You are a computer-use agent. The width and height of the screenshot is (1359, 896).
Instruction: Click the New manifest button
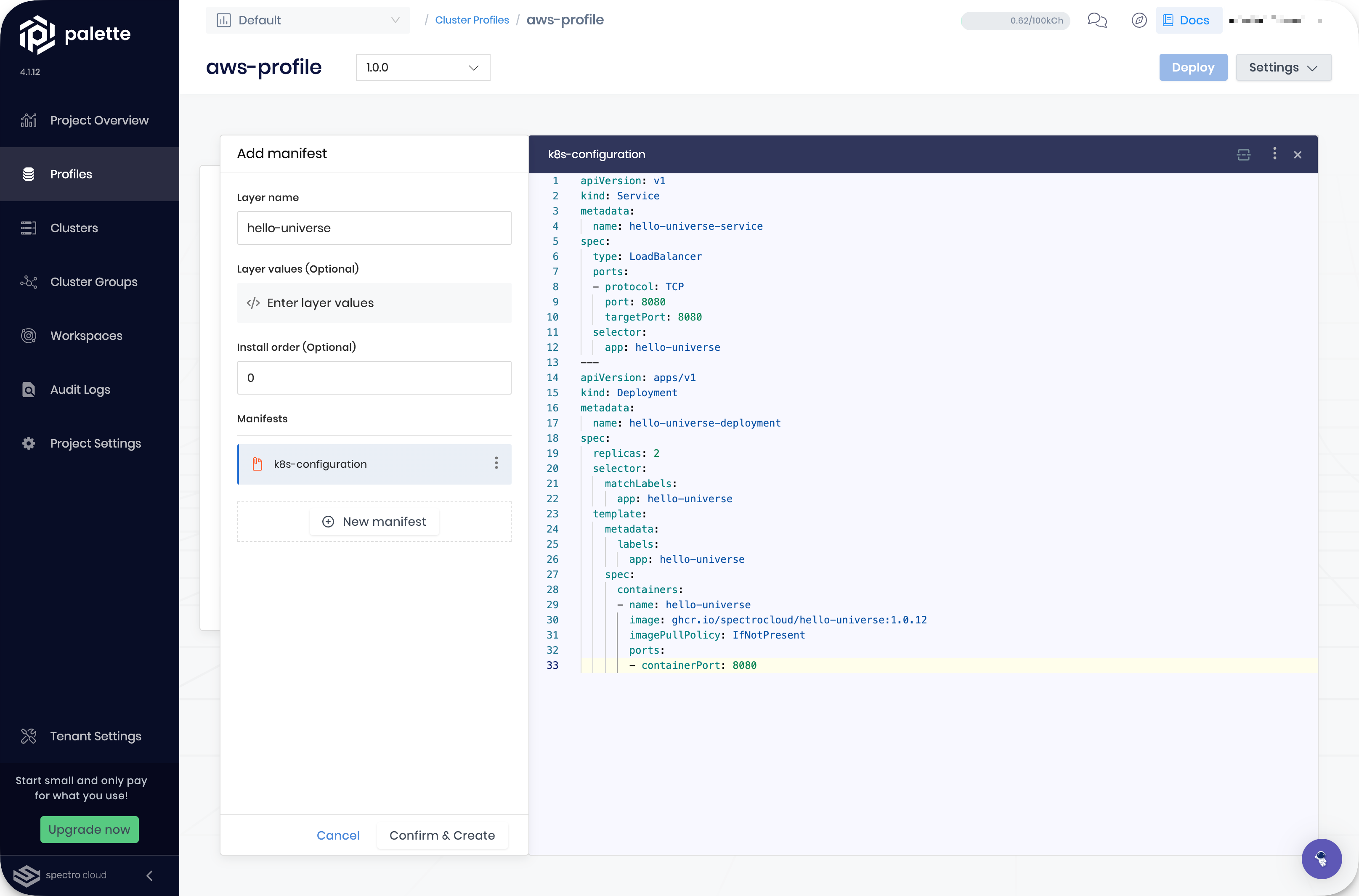tap(374, 521)
